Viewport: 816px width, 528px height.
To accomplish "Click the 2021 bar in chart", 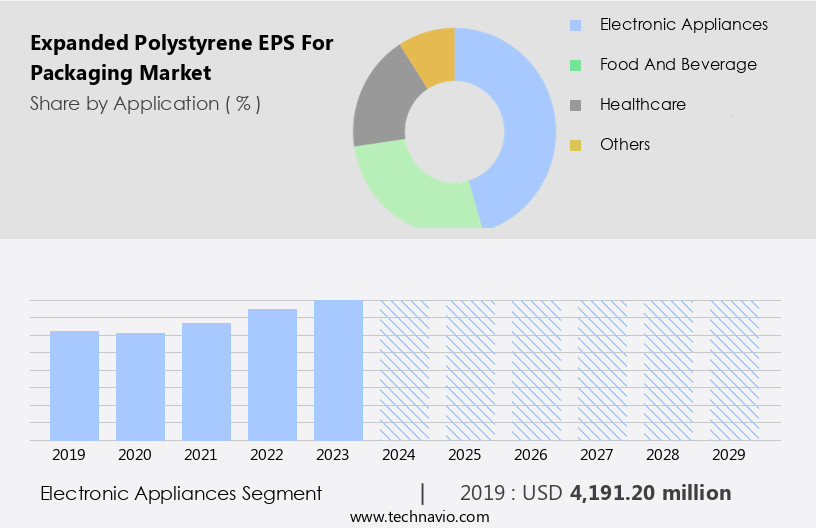I will tap(207, 381).
